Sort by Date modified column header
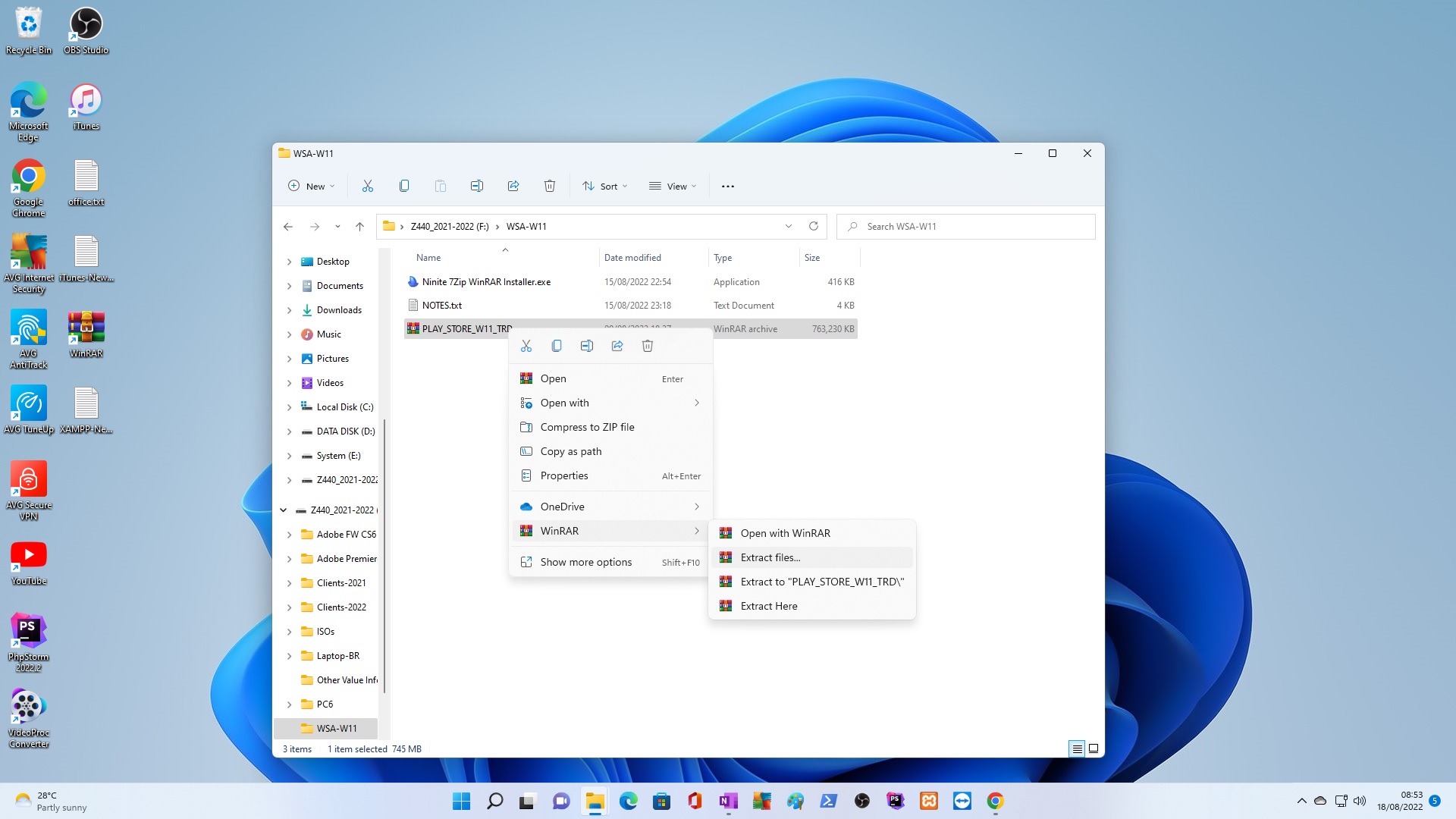Image resolution: width=1456 pixels, height=819 pixels. point(652,258)
